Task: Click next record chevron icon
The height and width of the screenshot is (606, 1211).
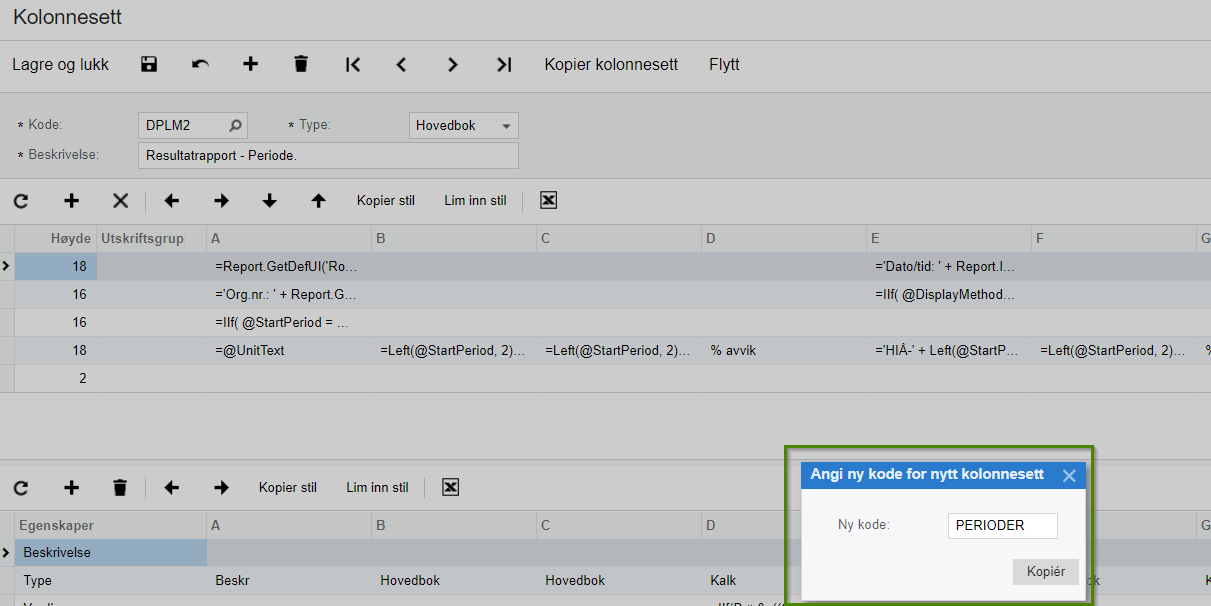Action: click(x=452, y=64)
